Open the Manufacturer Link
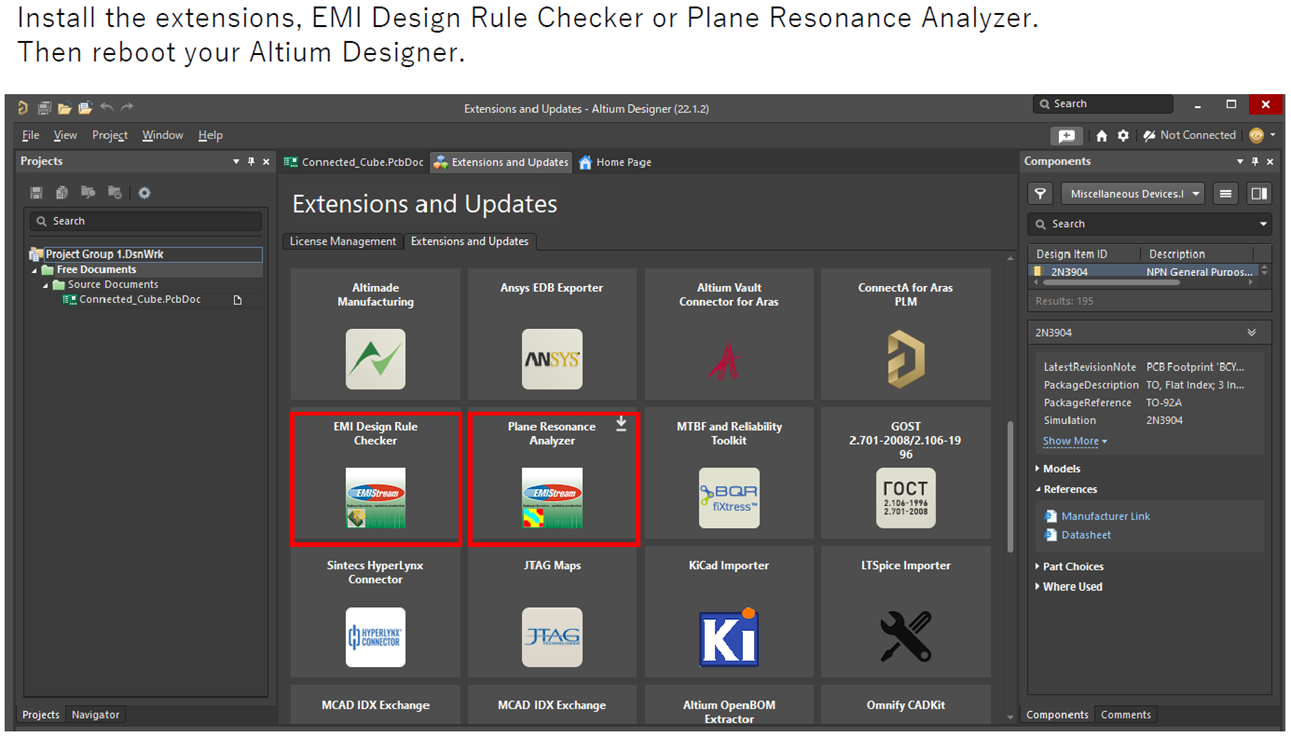The height and width of the screenshot is (737, 1291). [1105, 517]
